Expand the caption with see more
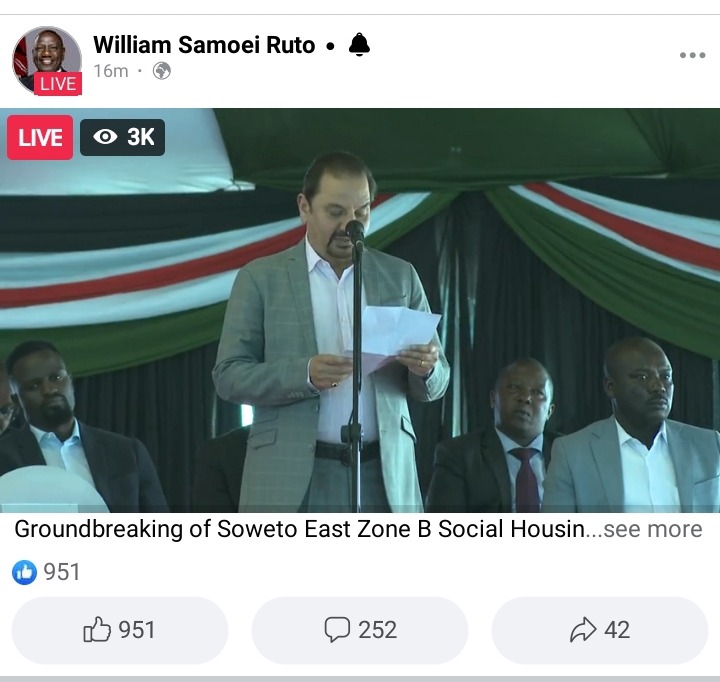The width and height of the screenshot is (720, 682). coord(652,529)
